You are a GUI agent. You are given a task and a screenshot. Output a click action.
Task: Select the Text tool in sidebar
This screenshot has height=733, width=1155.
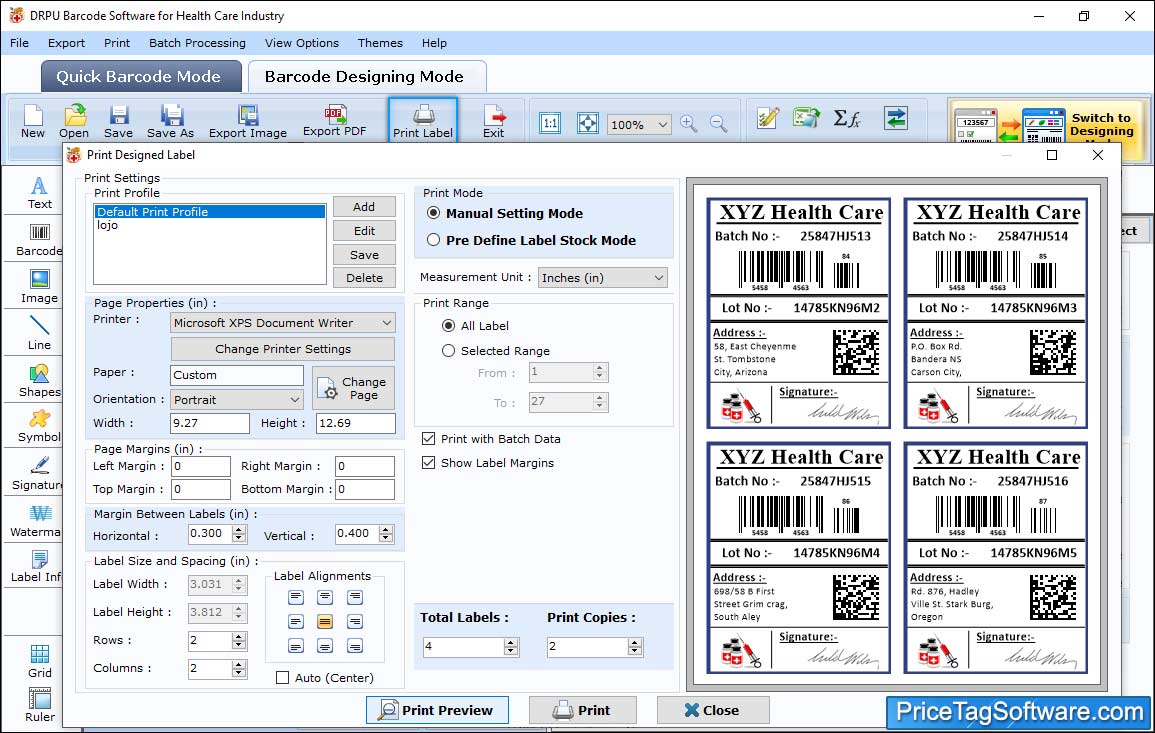click(x=39, y=193)
